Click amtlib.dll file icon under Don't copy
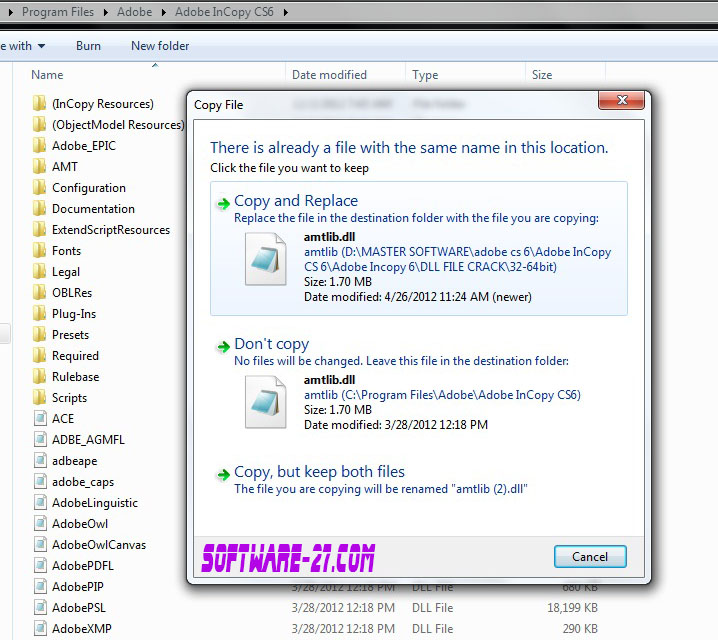Viewport: 718px width, 640px height. (x=266, y=402)
